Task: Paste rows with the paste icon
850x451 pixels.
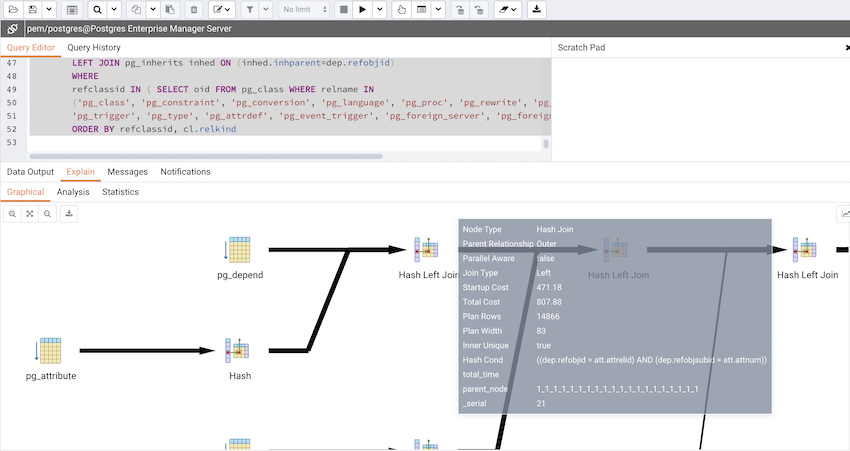Action: (170, 9)
